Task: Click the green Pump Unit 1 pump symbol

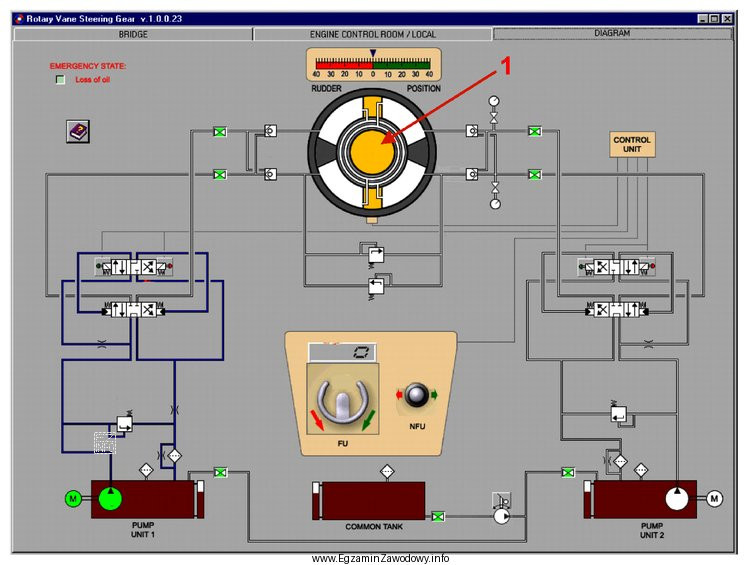Action: 110,499
